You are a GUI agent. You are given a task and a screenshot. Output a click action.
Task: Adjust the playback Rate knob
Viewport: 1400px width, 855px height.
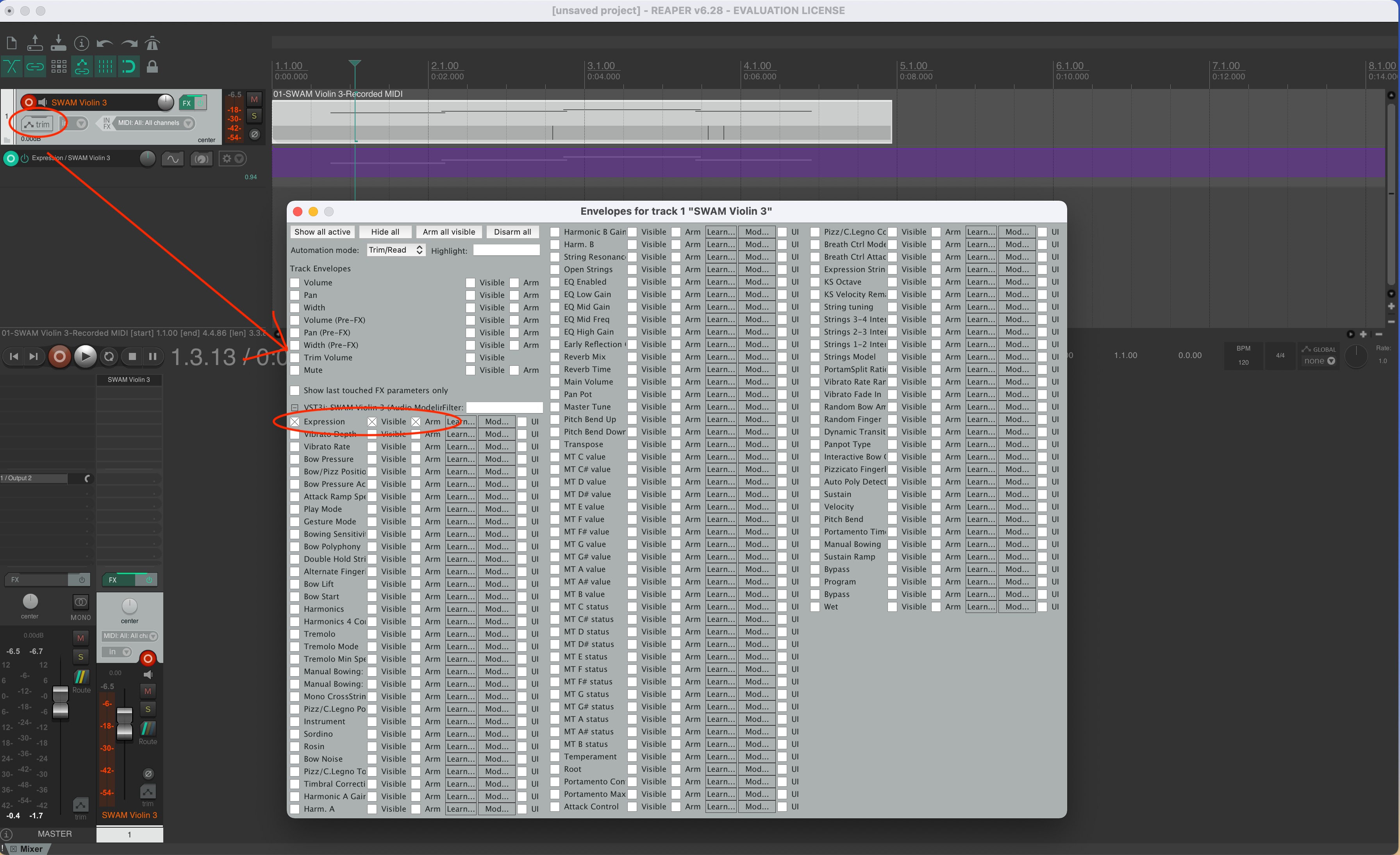1356,356
